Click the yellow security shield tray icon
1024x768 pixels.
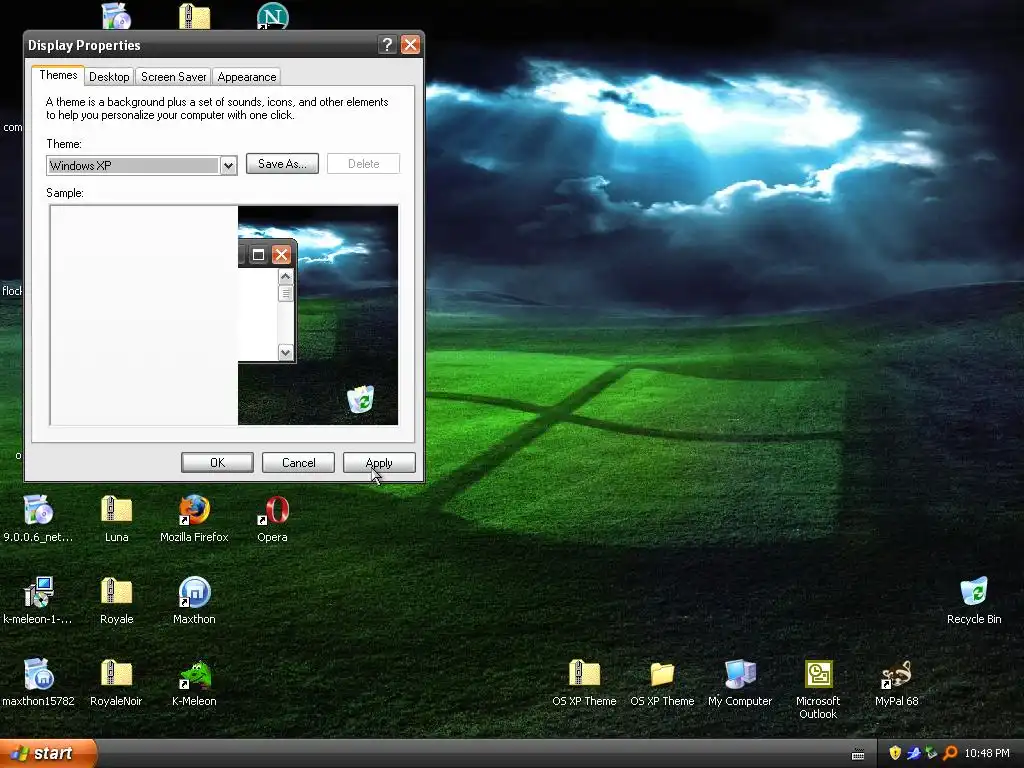click(x=895, y=753)
